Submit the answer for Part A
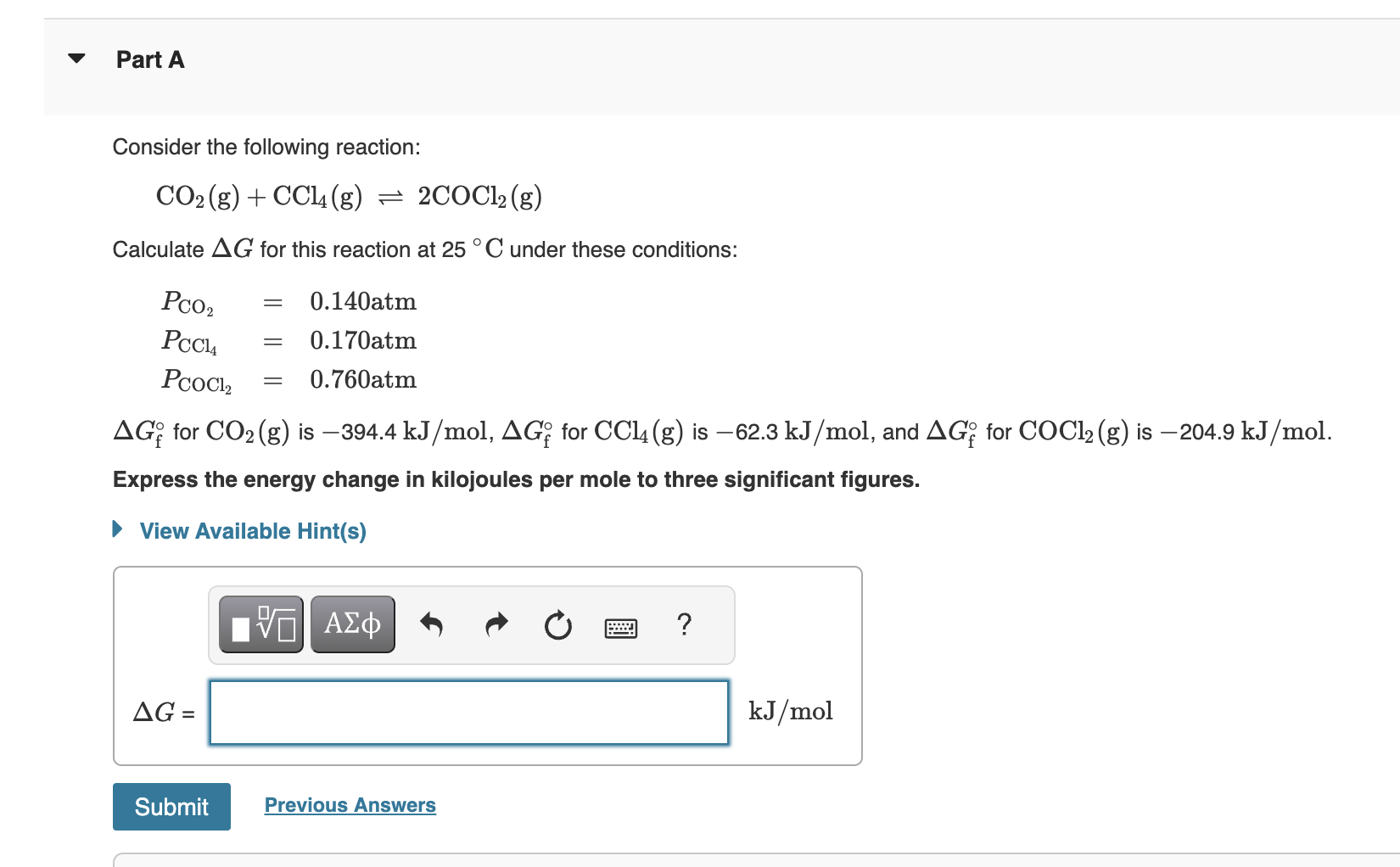The height and width of the screenshot is (867, 1400). click(171, 806)
